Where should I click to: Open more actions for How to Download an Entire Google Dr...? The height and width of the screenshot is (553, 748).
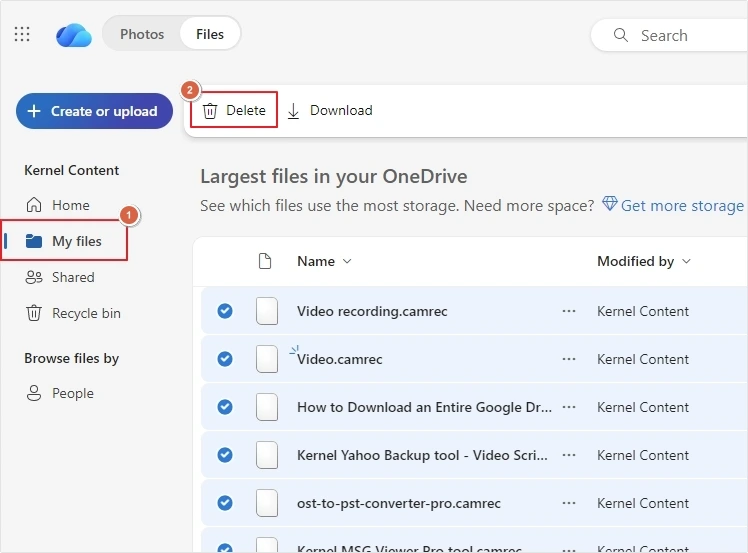coord(569,407)
